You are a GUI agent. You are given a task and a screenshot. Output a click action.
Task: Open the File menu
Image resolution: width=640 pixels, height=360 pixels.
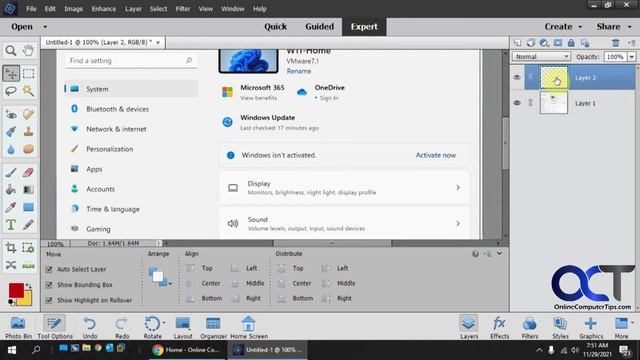pyautogui.click(x=31, y=9)
